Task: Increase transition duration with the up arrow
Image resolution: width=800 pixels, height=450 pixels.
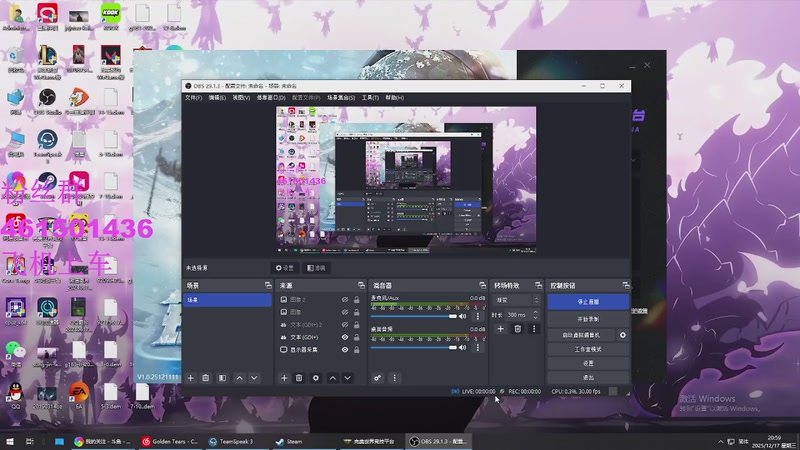Action: 535,312
